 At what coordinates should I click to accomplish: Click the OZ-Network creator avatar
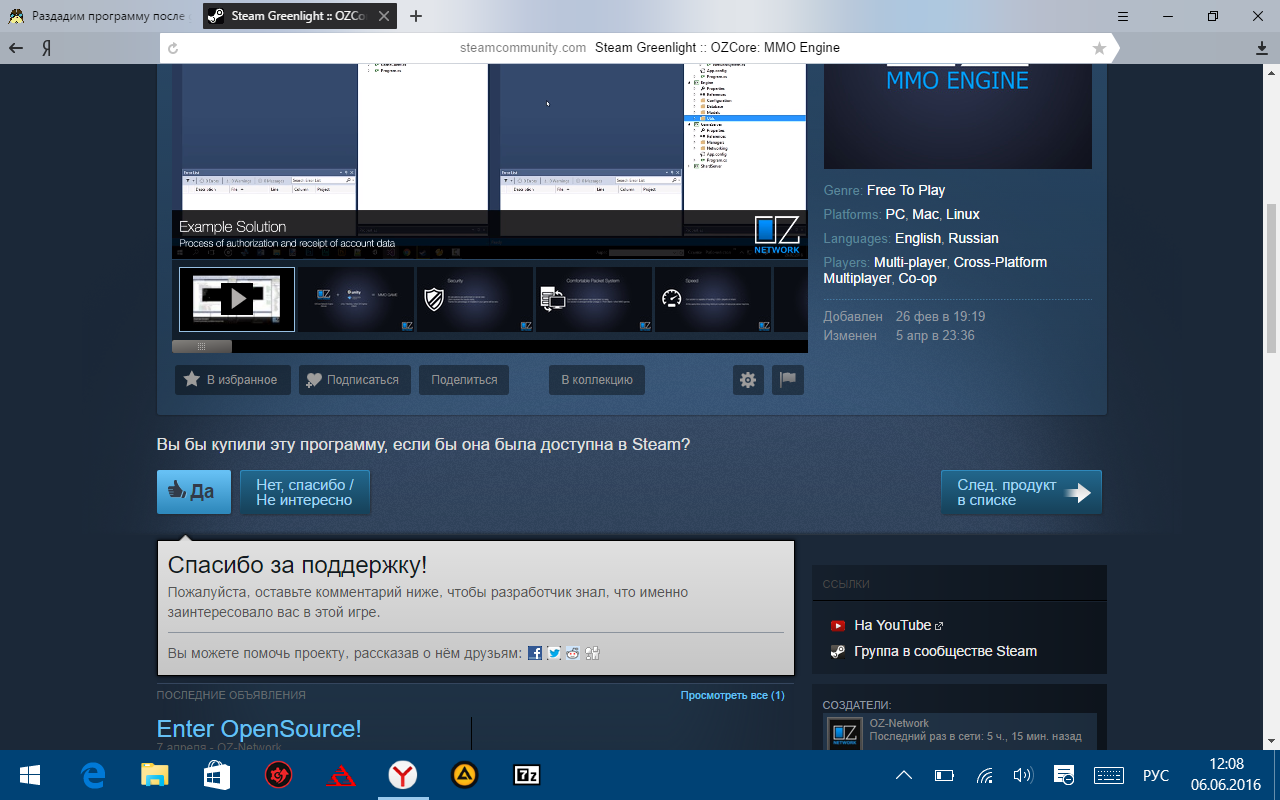(x=845, y=734)
